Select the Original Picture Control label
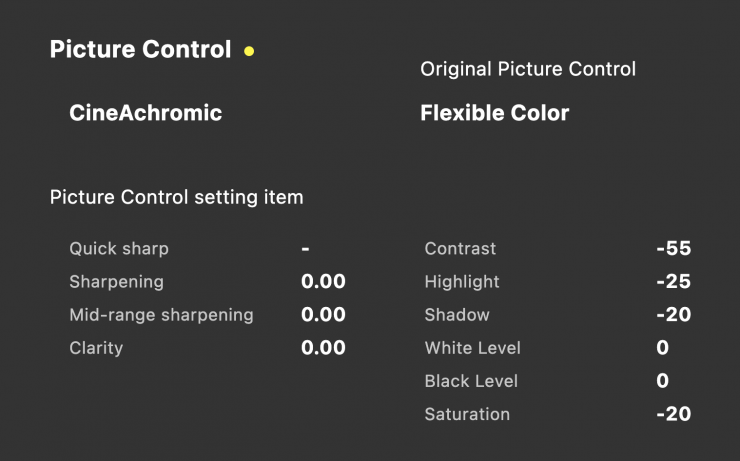Image resolution: width=740 pixels, height=461 pixels. tap(527, 69)
